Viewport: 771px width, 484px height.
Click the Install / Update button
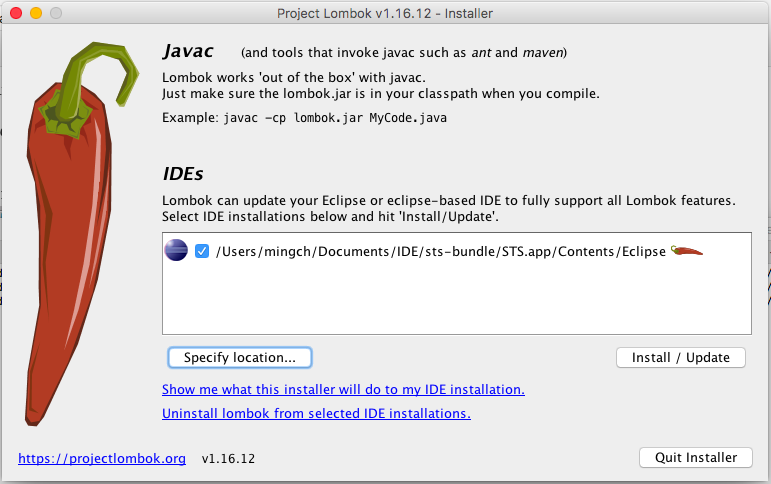(681, 358)
